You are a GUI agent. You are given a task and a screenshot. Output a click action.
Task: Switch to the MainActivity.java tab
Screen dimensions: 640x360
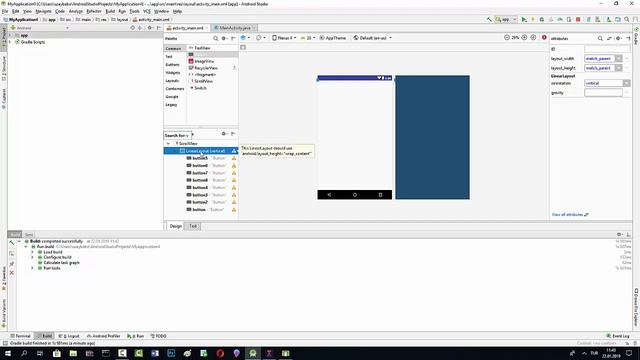[x=235, y=28]
